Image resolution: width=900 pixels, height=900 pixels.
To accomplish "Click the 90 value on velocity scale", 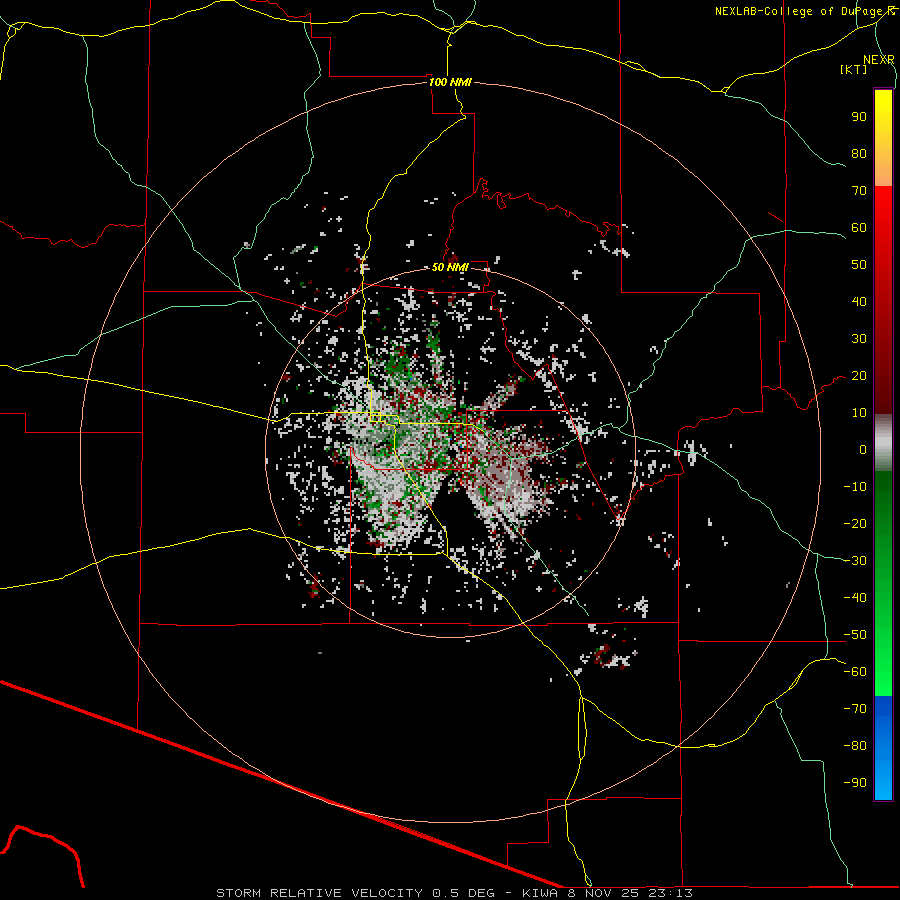I will coord(859,117).
